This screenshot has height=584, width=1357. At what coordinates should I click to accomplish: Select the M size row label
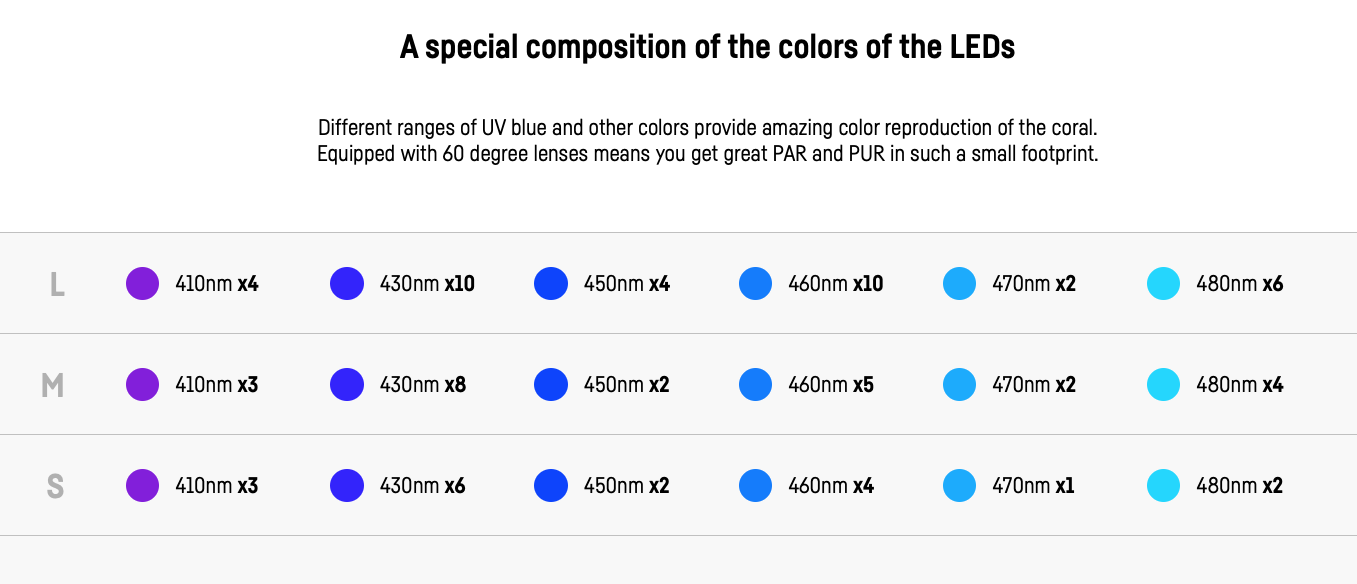[x=53, y=386]
